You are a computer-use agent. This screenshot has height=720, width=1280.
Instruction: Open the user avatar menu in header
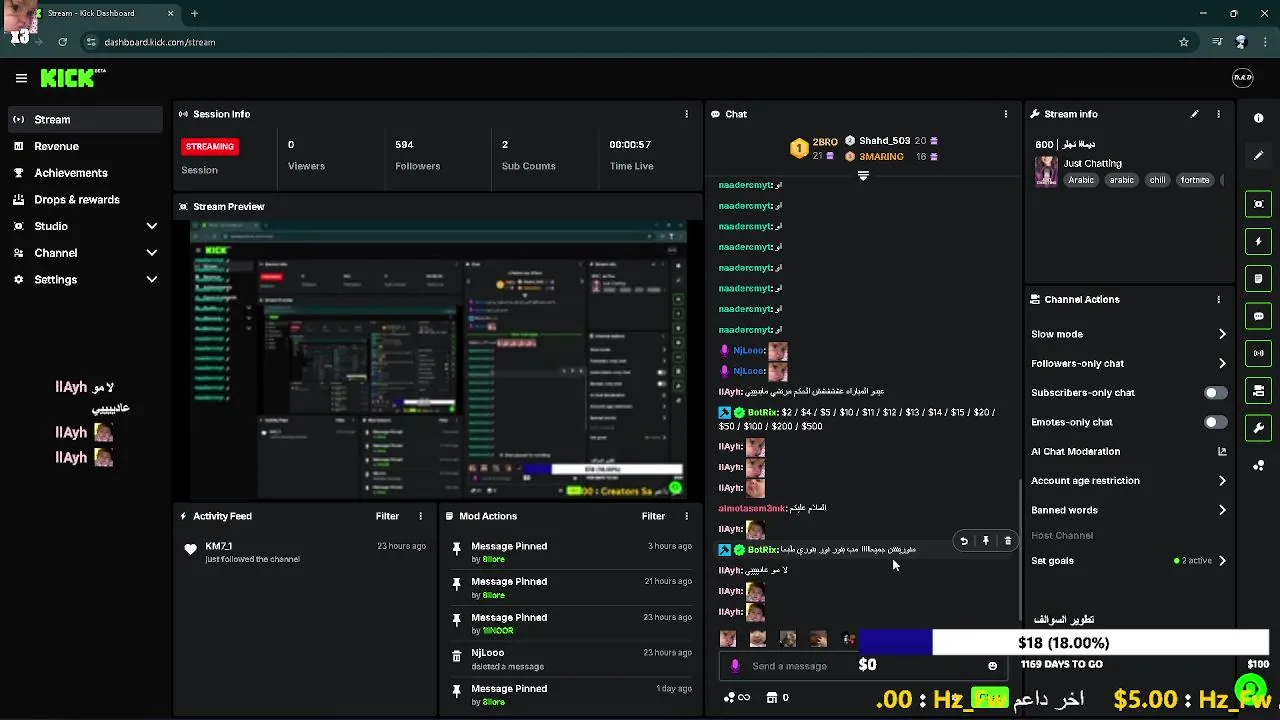click(1242, 78)
